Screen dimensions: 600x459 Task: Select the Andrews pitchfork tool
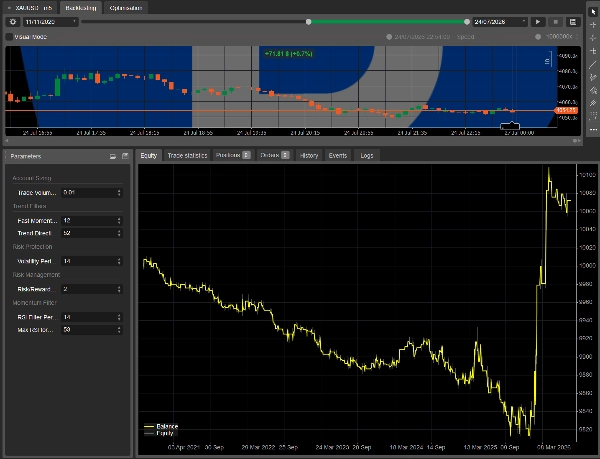click(x=593, y=90)
